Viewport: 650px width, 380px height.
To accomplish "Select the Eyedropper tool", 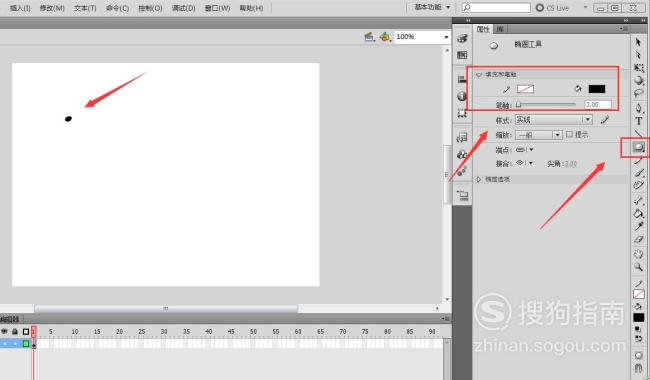I will pyautogui.click(x=639, y=227).
